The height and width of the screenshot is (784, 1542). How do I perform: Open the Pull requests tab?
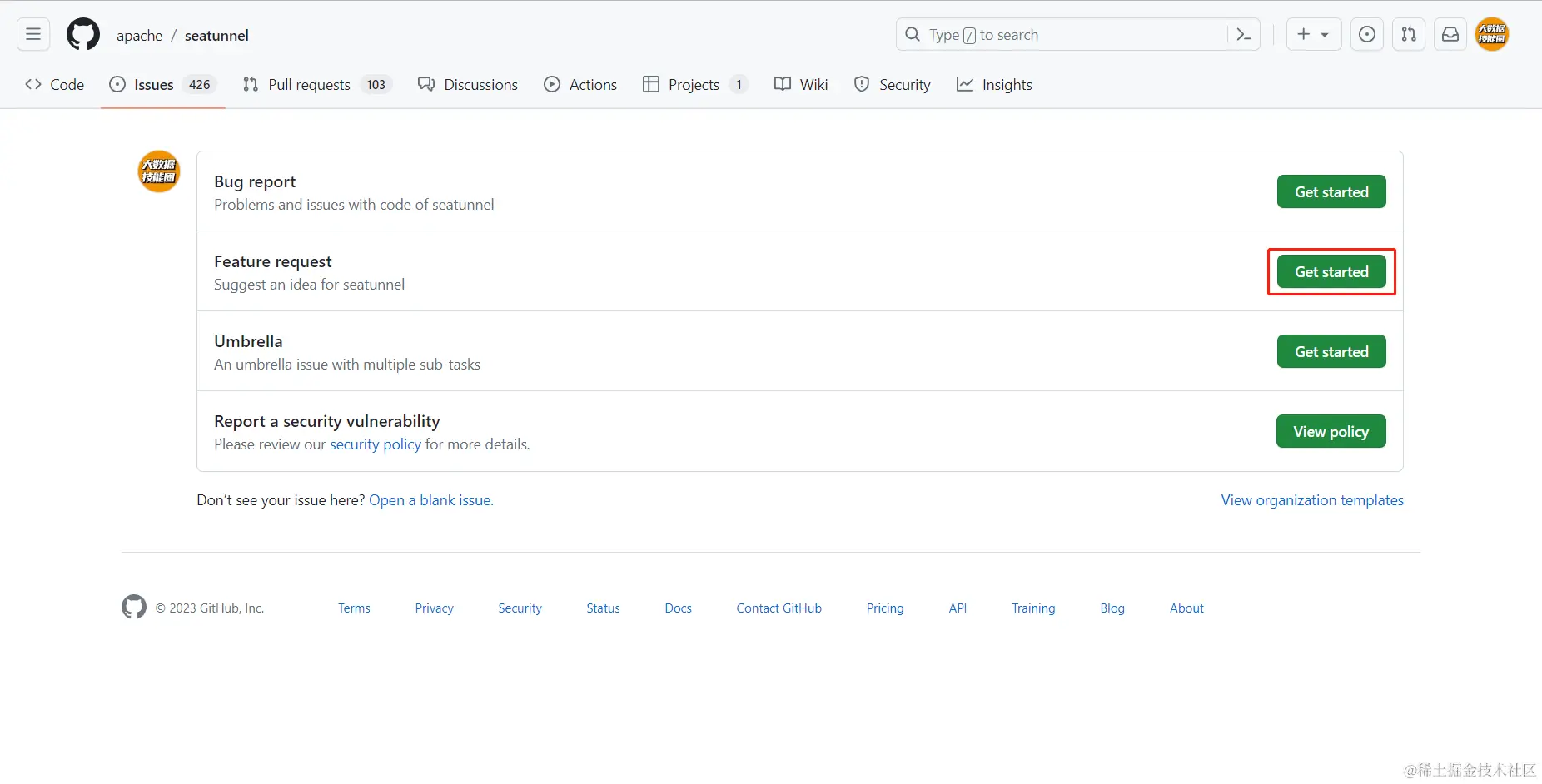(317, 84)
